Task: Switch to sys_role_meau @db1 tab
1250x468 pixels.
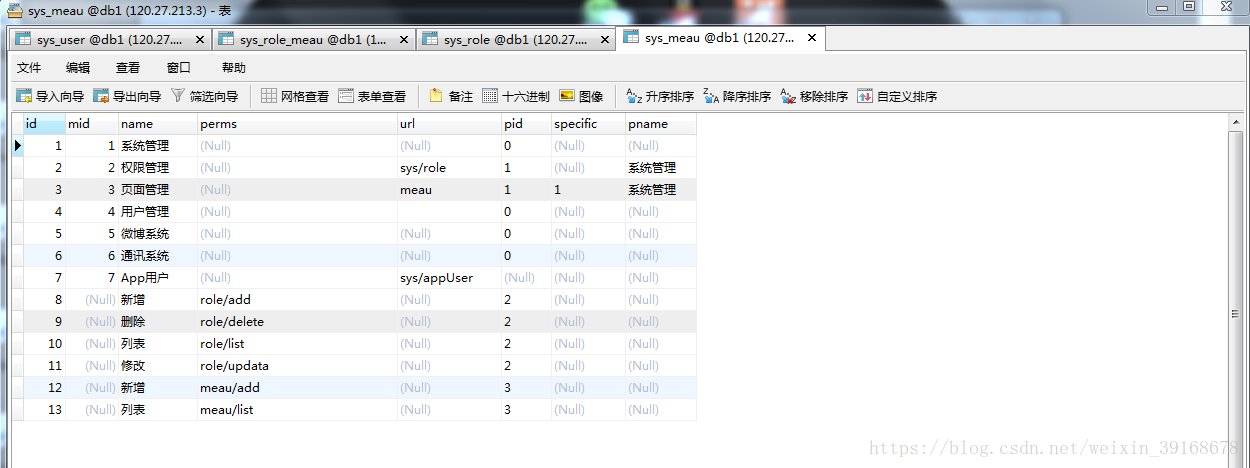Action: (313, 39)
